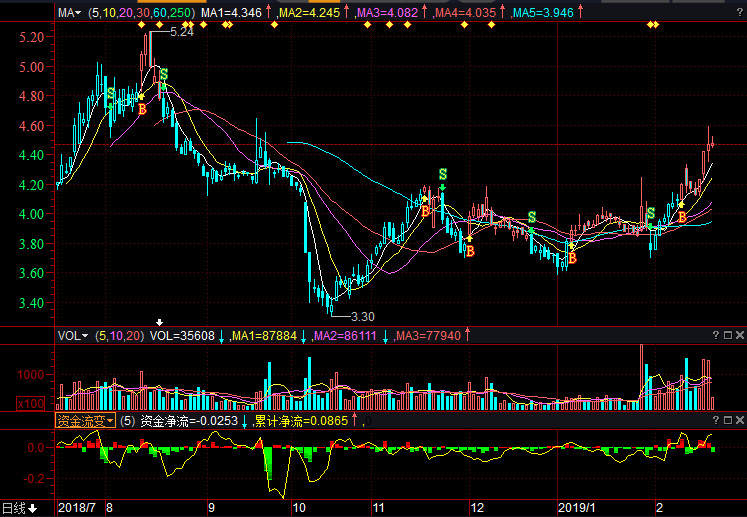Close the 资金流变 indicator panel

739,422
